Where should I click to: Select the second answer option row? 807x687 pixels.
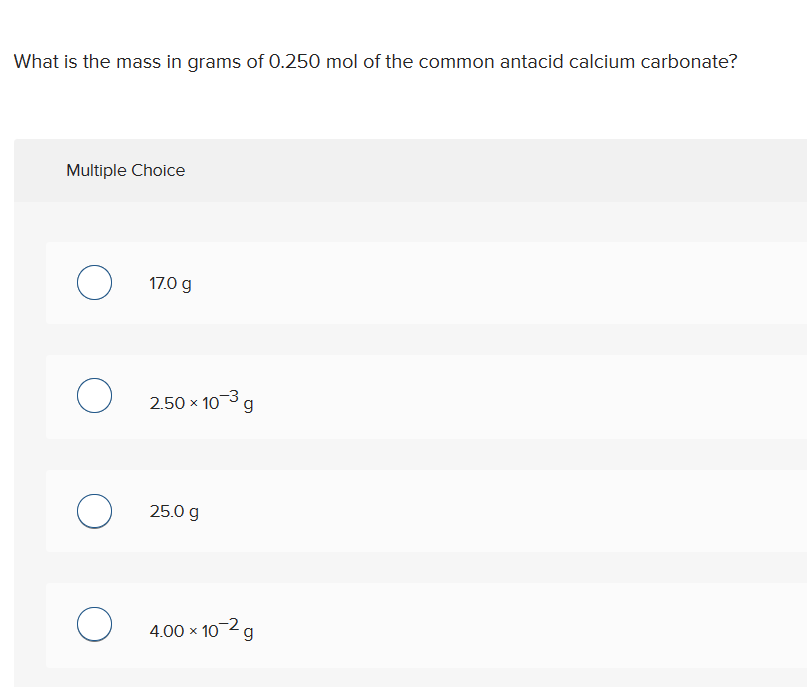[400, 396]
